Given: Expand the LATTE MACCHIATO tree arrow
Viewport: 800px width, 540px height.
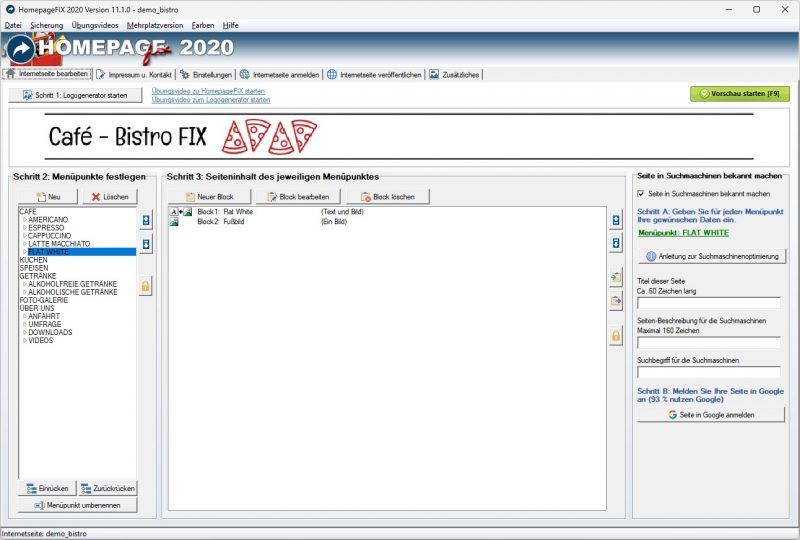Looking at the screenshot, I should [x=24, y=244].
